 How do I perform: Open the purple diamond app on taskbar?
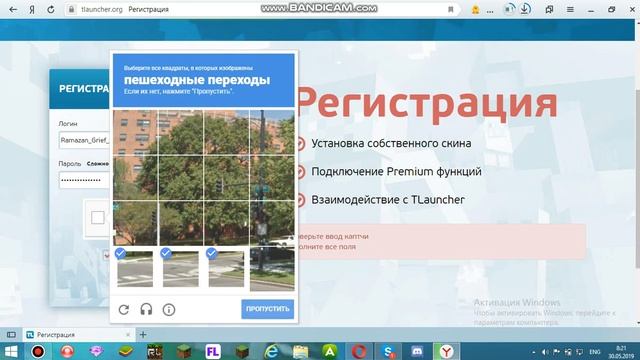(96, 351)
